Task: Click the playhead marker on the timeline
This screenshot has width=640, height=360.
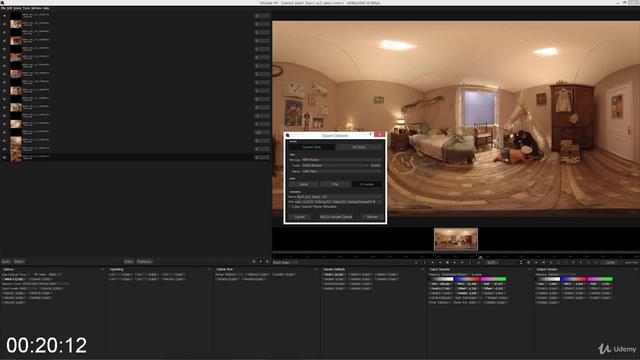Action: [x=480, y=257]
